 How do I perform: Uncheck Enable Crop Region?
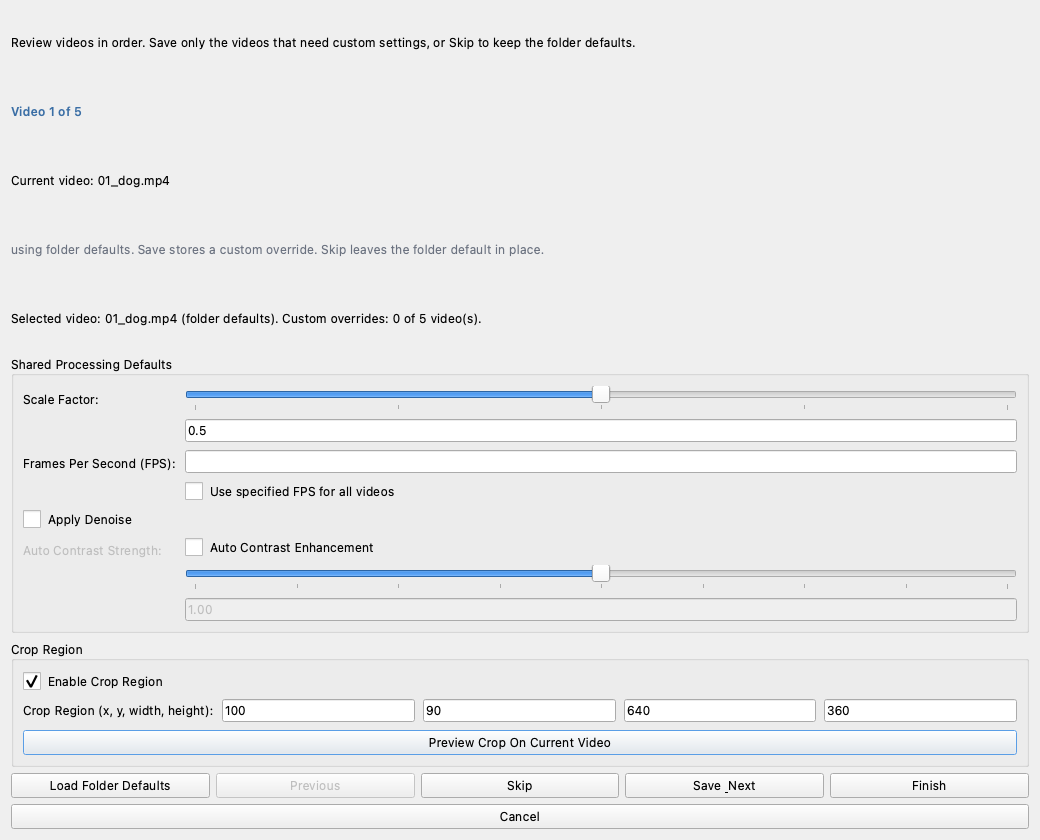coord(31,681)
